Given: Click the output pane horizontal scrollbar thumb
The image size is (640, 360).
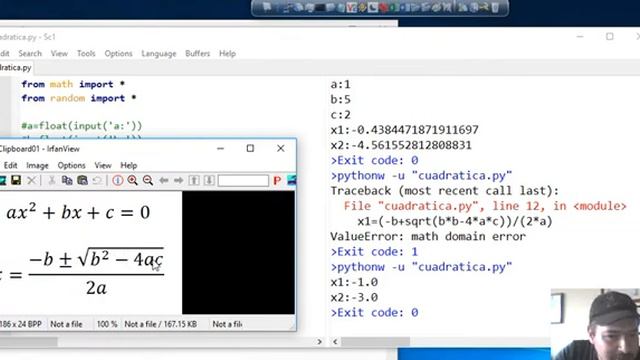Looking at the screenshot, I should (x=375, y=342).
